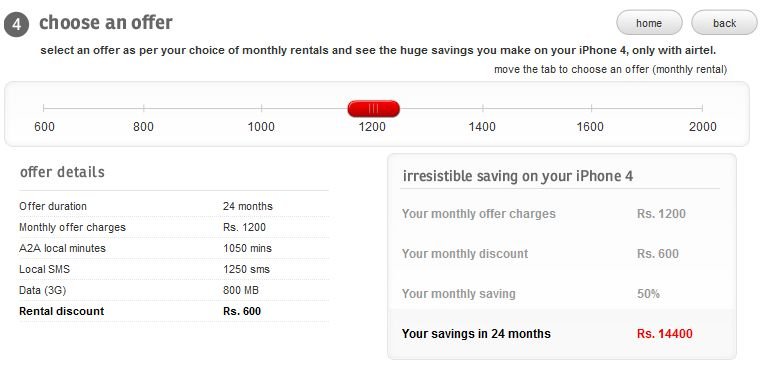Click the Data (3G) row
Image resolution: width=762 pixels, height=377 pixels.
click(x=174, y=290)
